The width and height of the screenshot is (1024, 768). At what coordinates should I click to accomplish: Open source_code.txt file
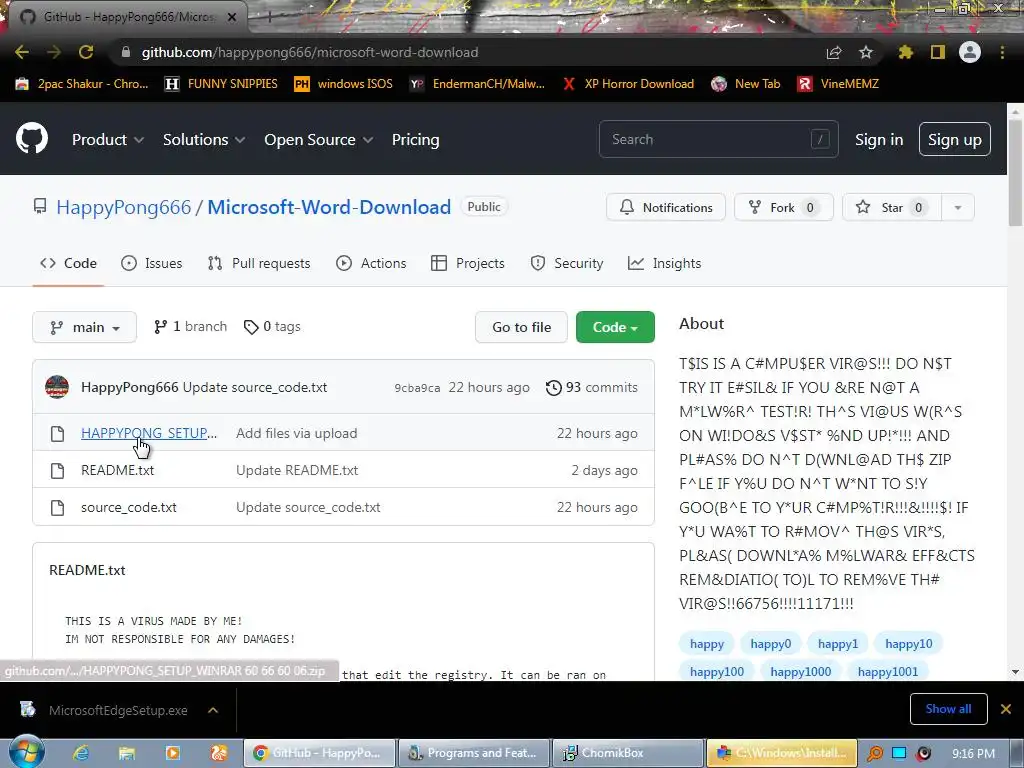pyautogui.click(x=129, y=507)
